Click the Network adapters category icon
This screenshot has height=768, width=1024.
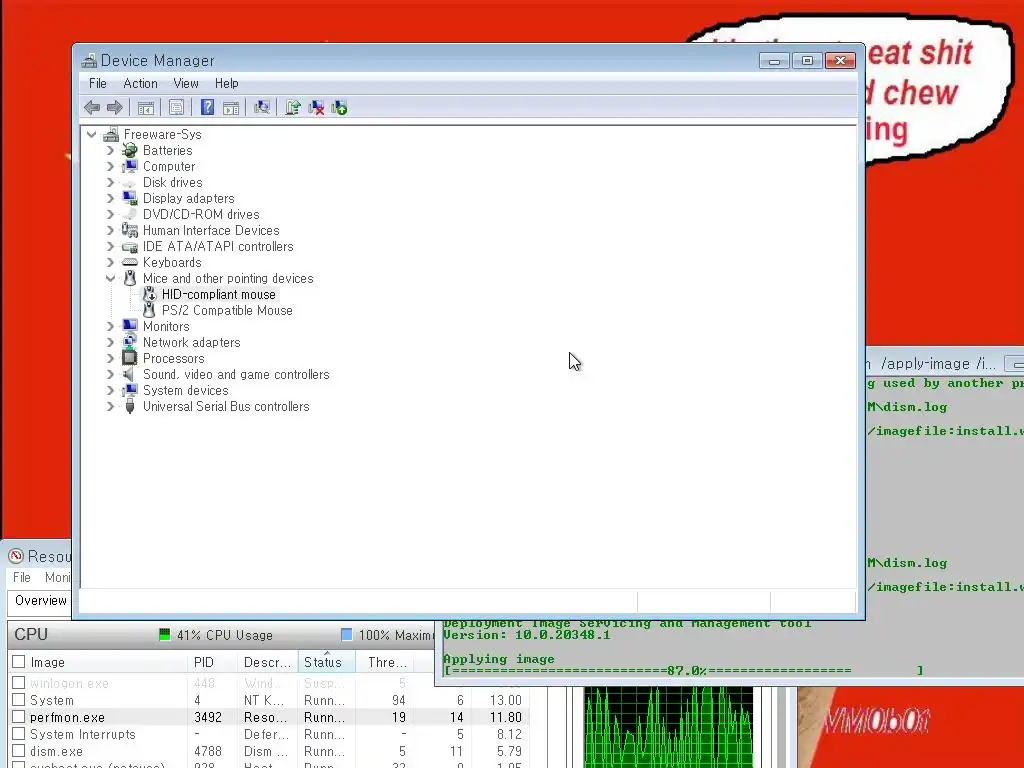[x=129, y=342]
